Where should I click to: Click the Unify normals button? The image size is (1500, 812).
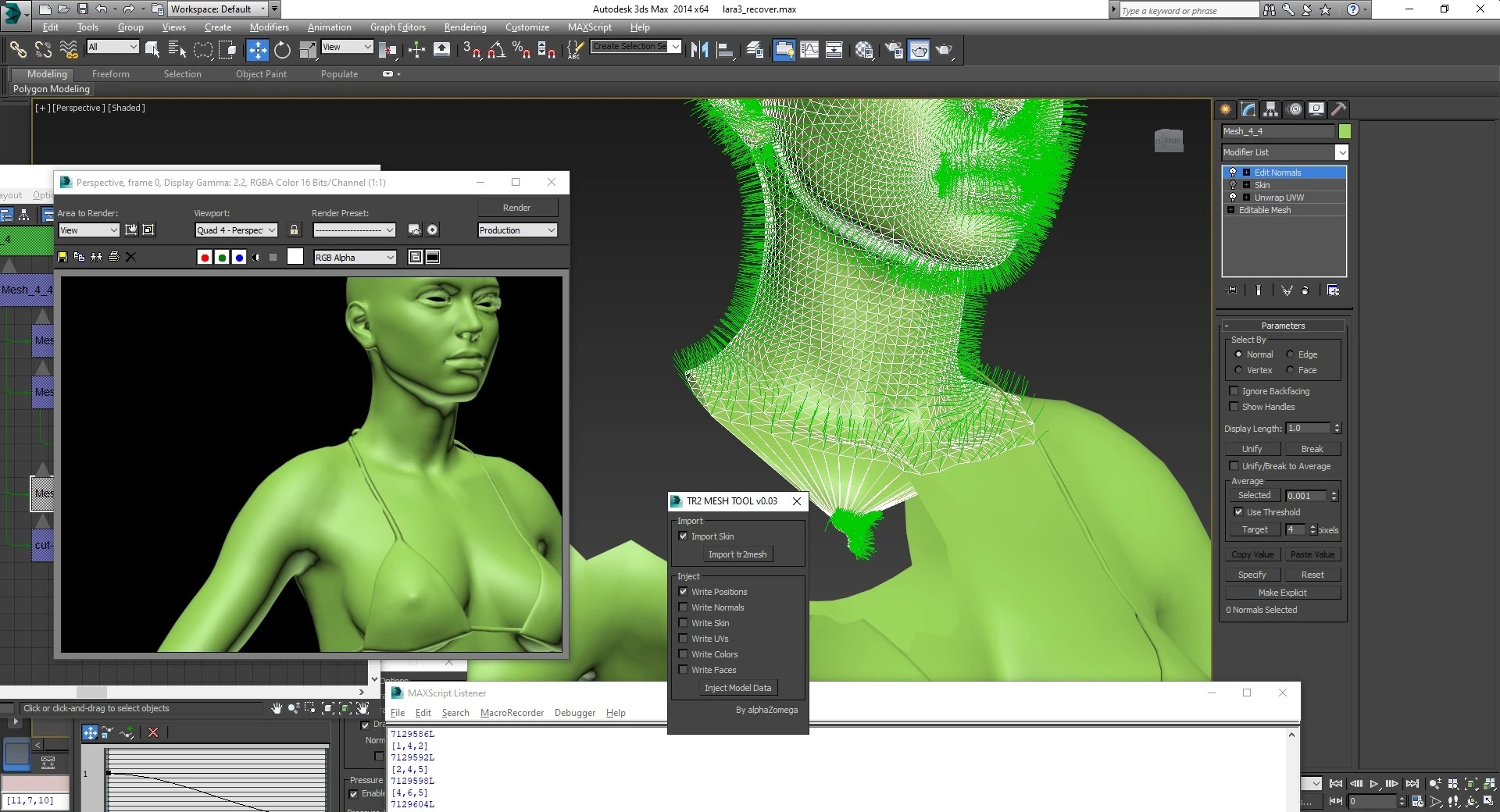tap(1252, 449)
